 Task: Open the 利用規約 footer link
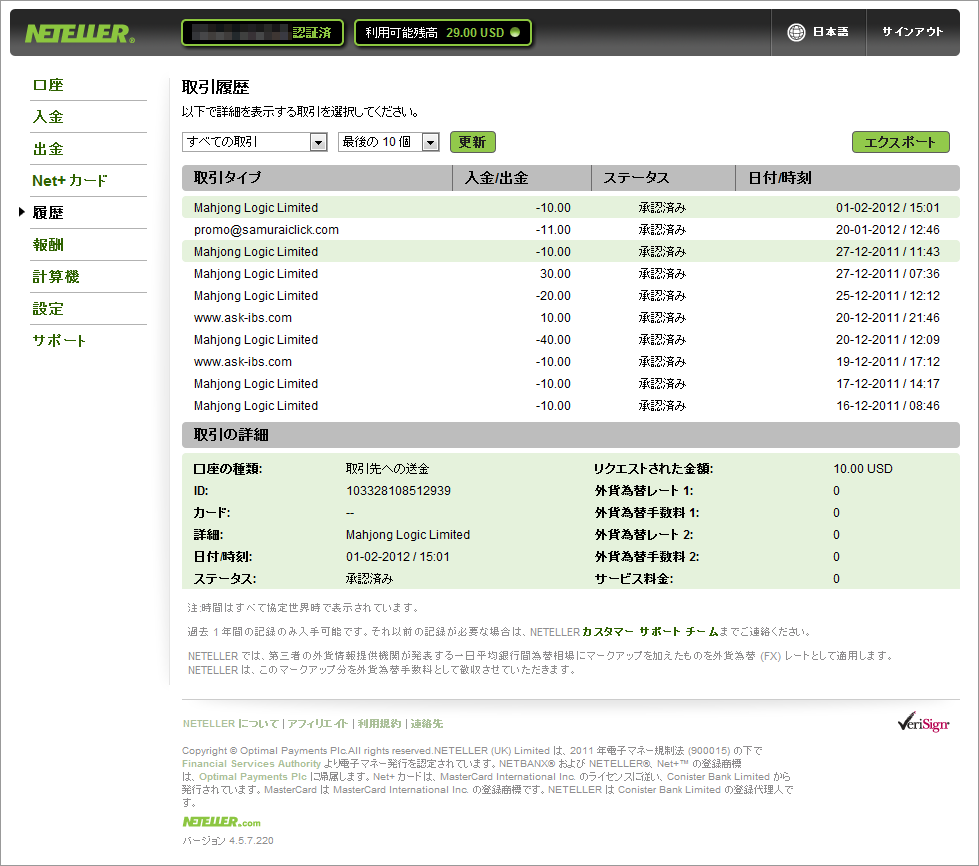379,723
